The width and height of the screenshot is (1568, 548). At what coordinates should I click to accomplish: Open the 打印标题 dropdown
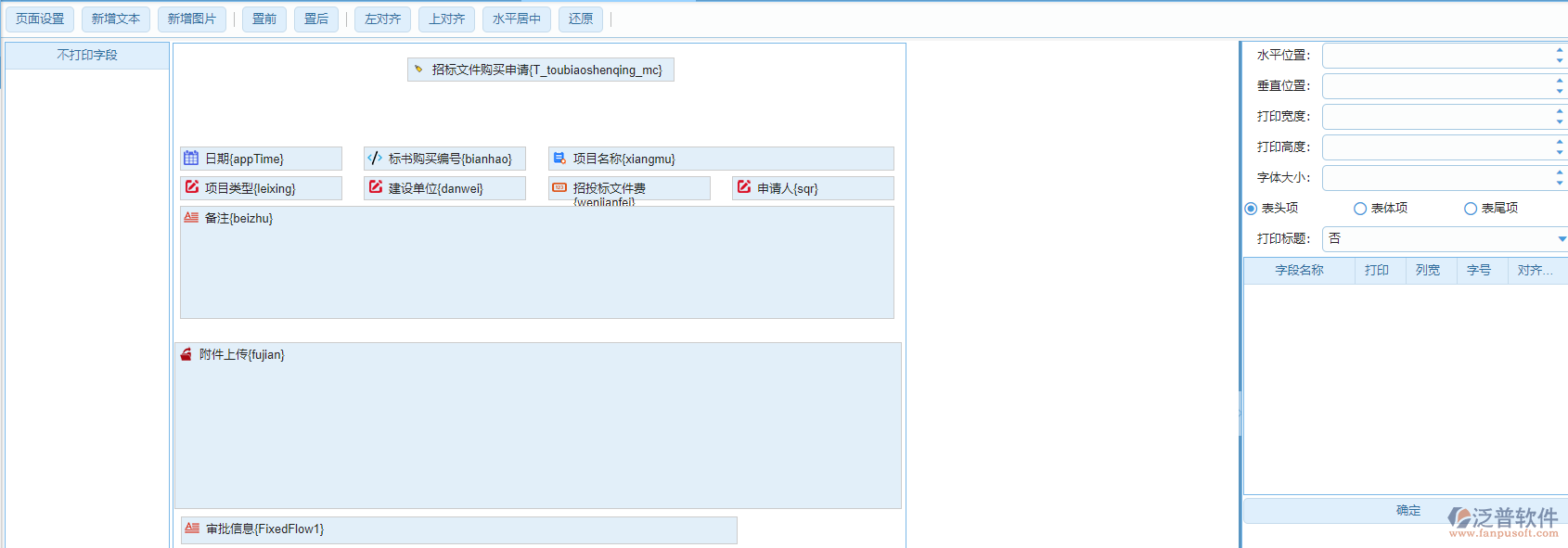[1562, 239]
